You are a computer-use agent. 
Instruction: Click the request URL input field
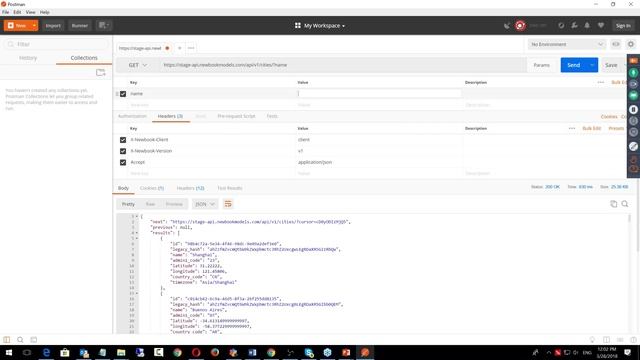[342, 65]
